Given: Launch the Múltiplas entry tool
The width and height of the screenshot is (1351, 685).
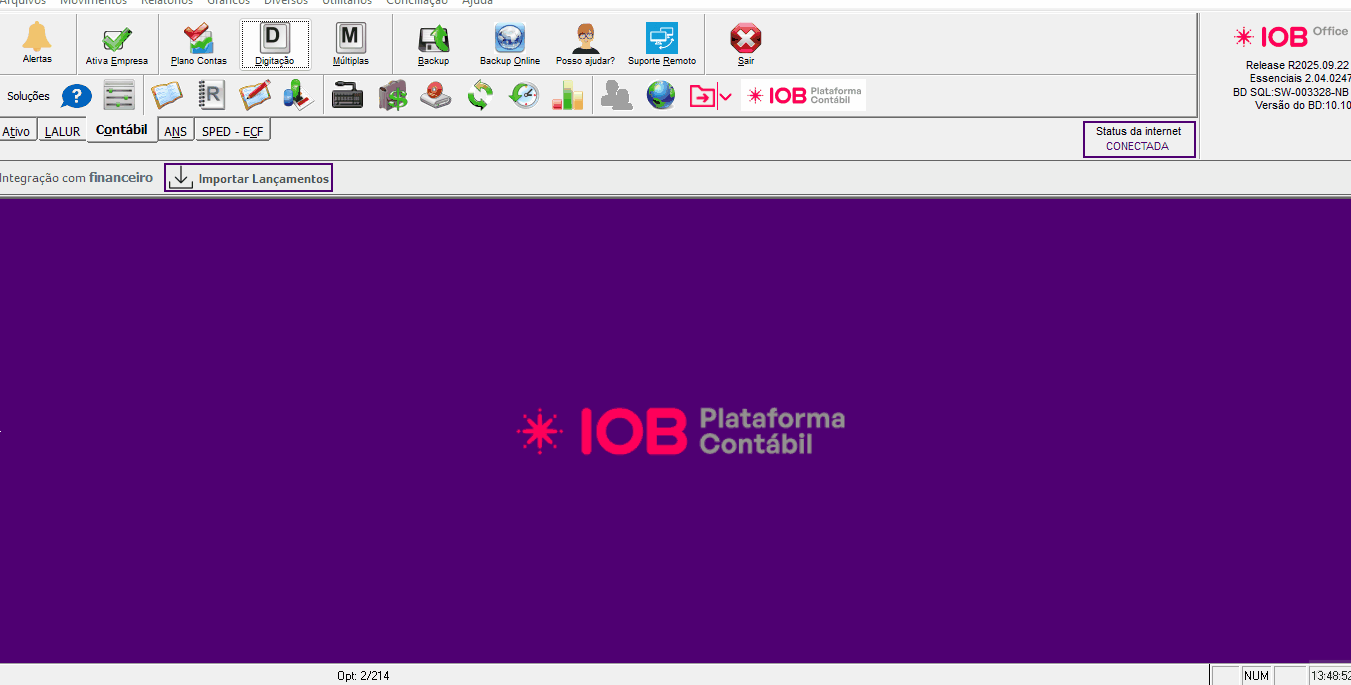Looking at the screenshot, I should [350, 43].
